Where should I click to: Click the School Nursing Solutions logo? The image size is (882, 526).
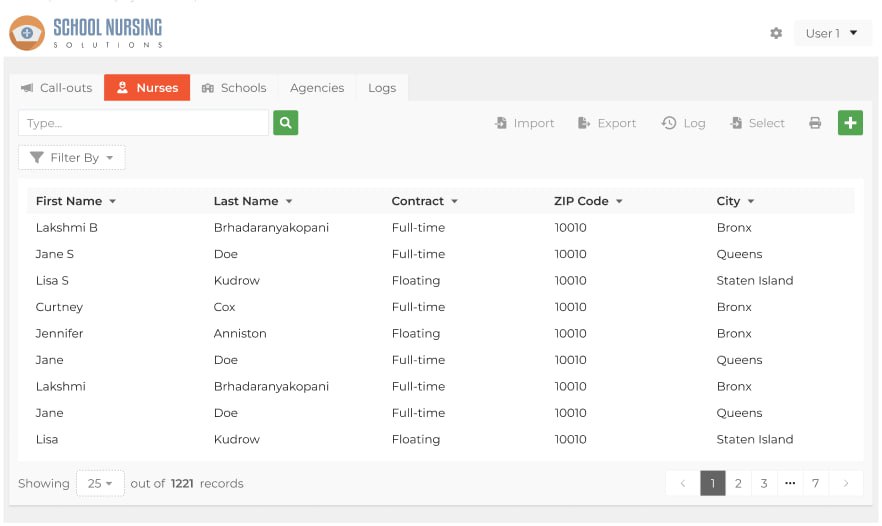[86, 32]
